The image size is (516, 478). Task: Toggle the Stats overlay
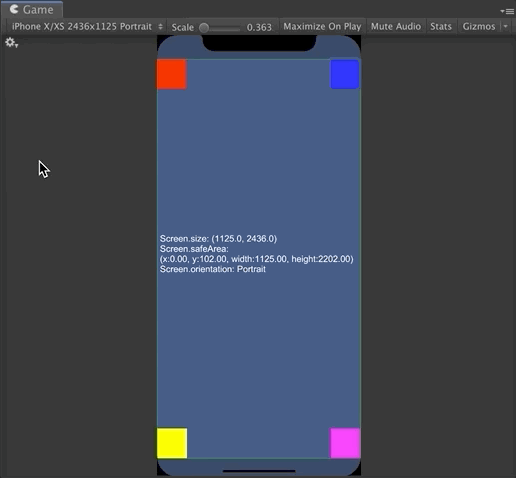(441, 27)
